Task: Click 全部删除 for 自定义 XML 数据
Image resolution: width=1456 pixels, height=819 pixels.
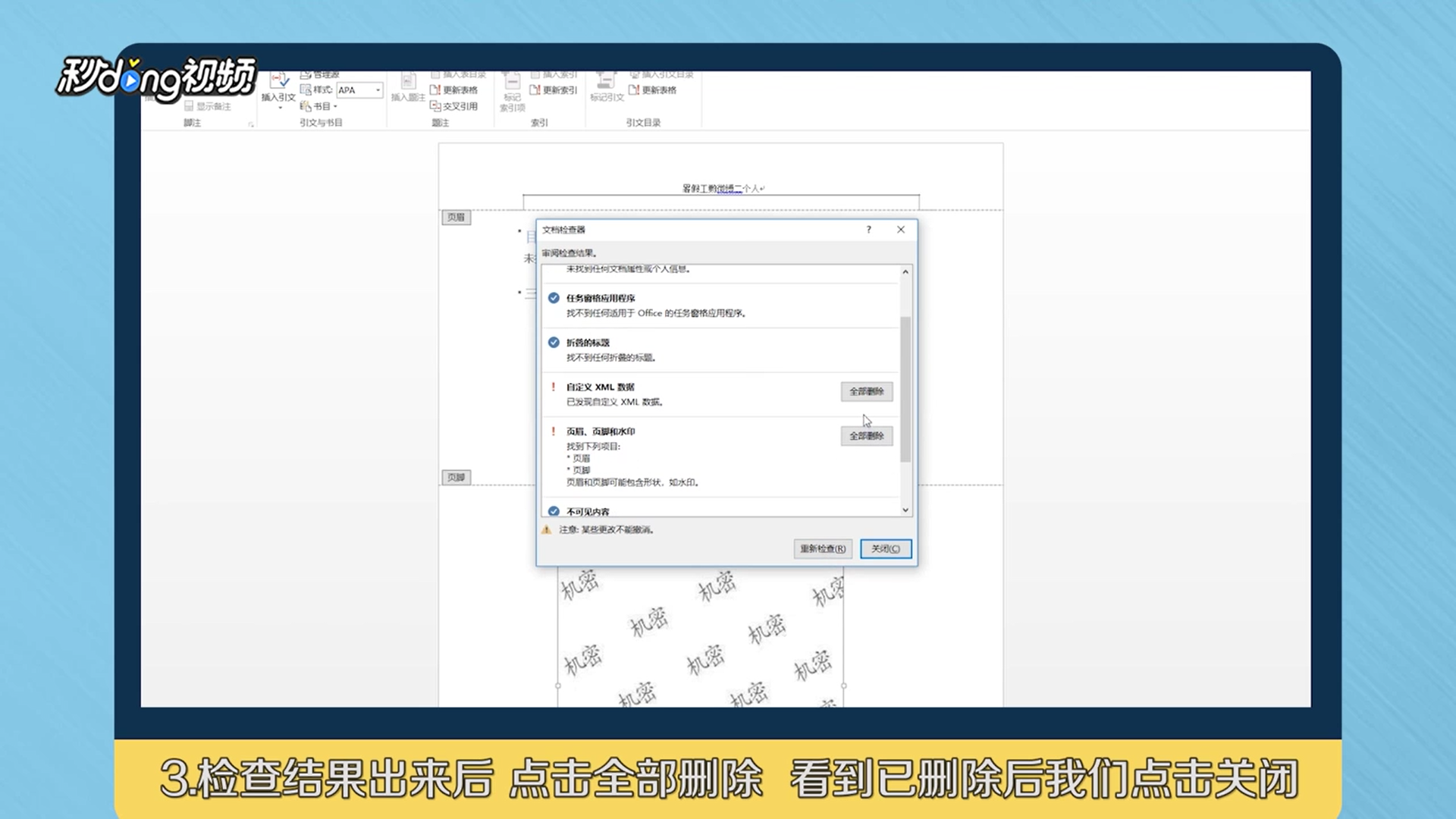Action: 866,391
